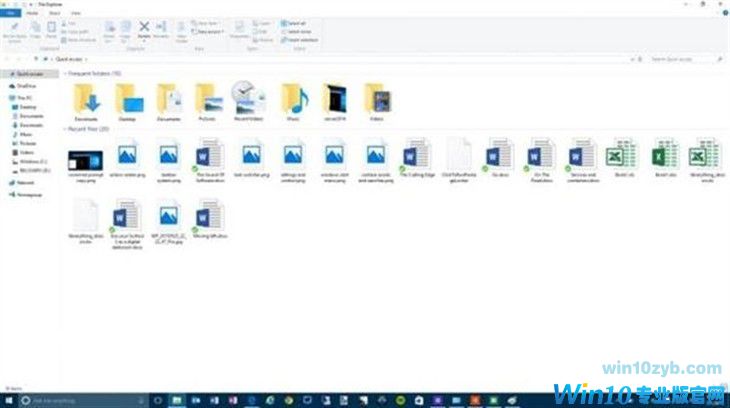Collapse the Recent files group
The width and height of the screenshot is (730, 408).
point(65,129)
